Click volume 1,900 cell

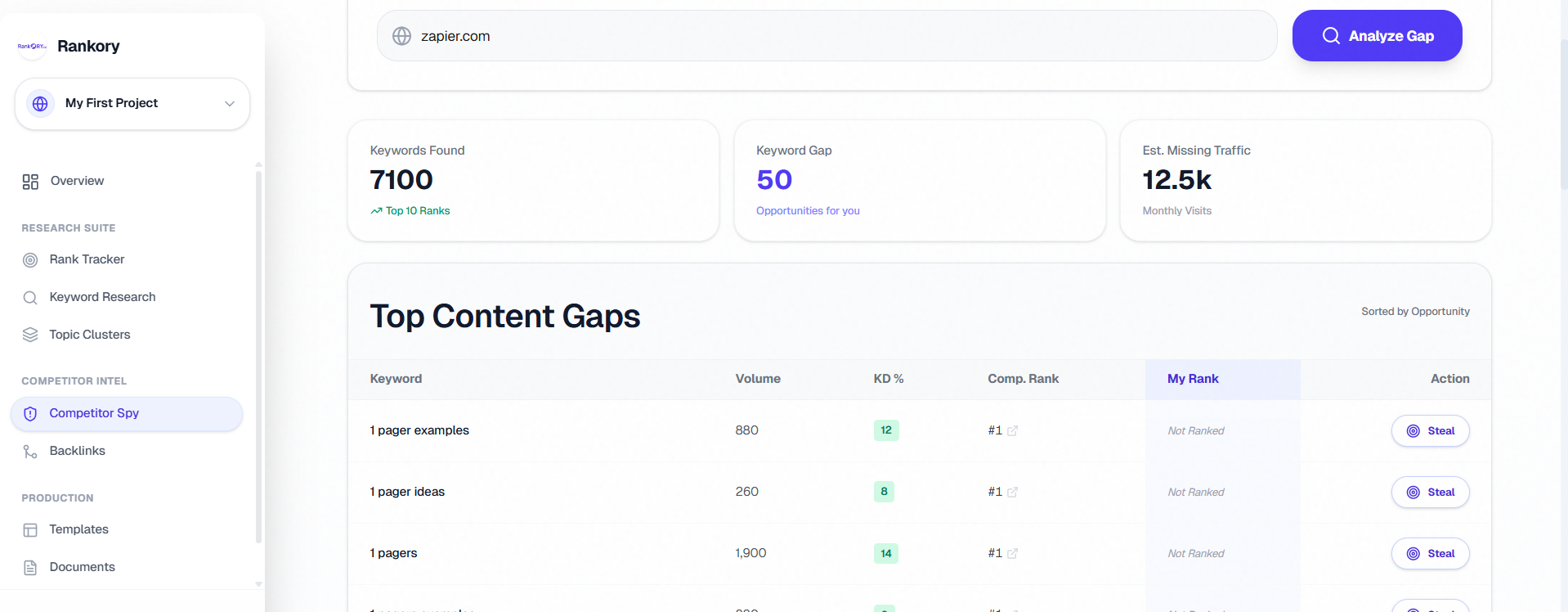750,553
